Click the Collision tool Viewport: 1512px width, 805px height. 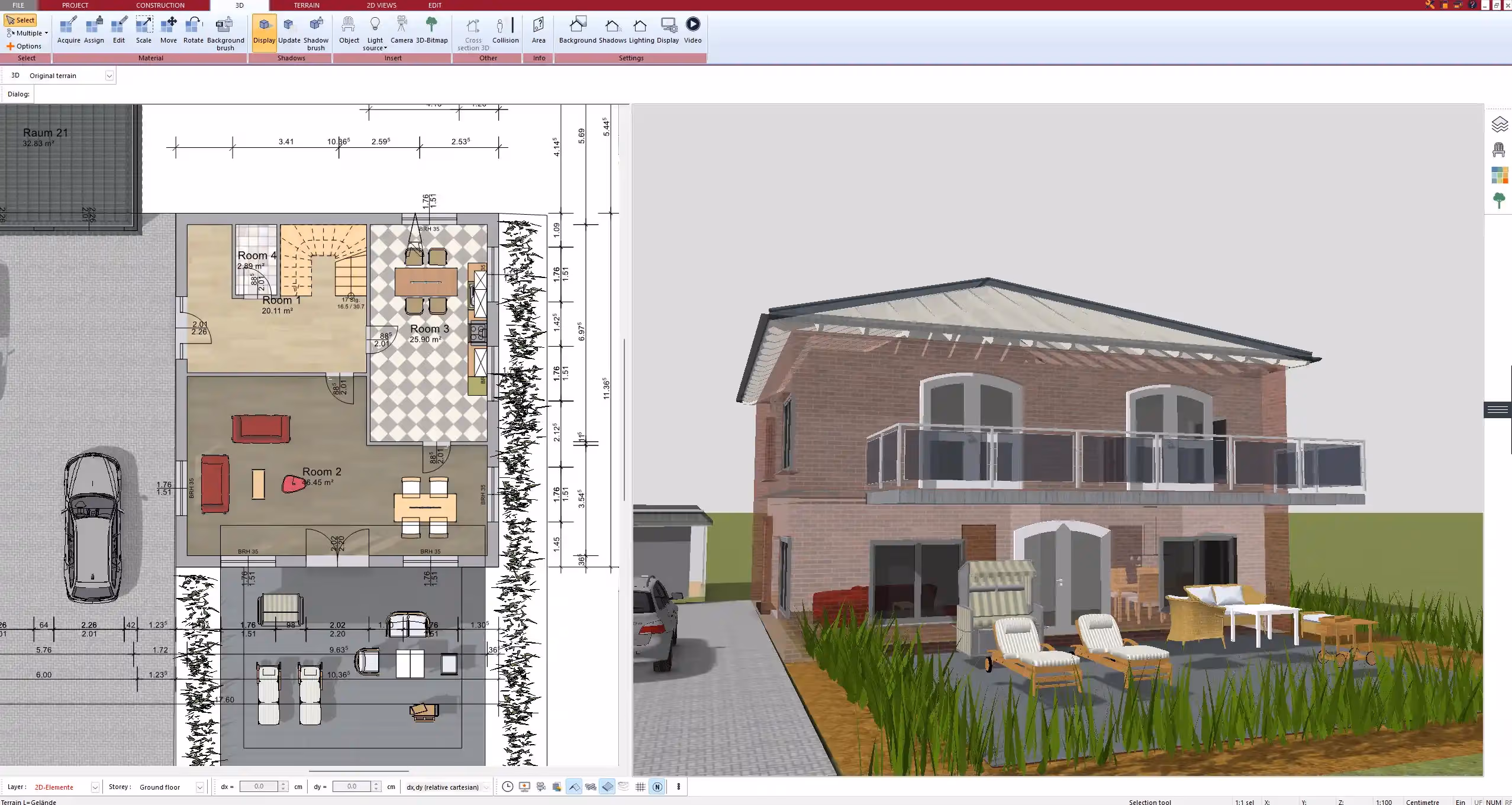click(x=505, y=30)
